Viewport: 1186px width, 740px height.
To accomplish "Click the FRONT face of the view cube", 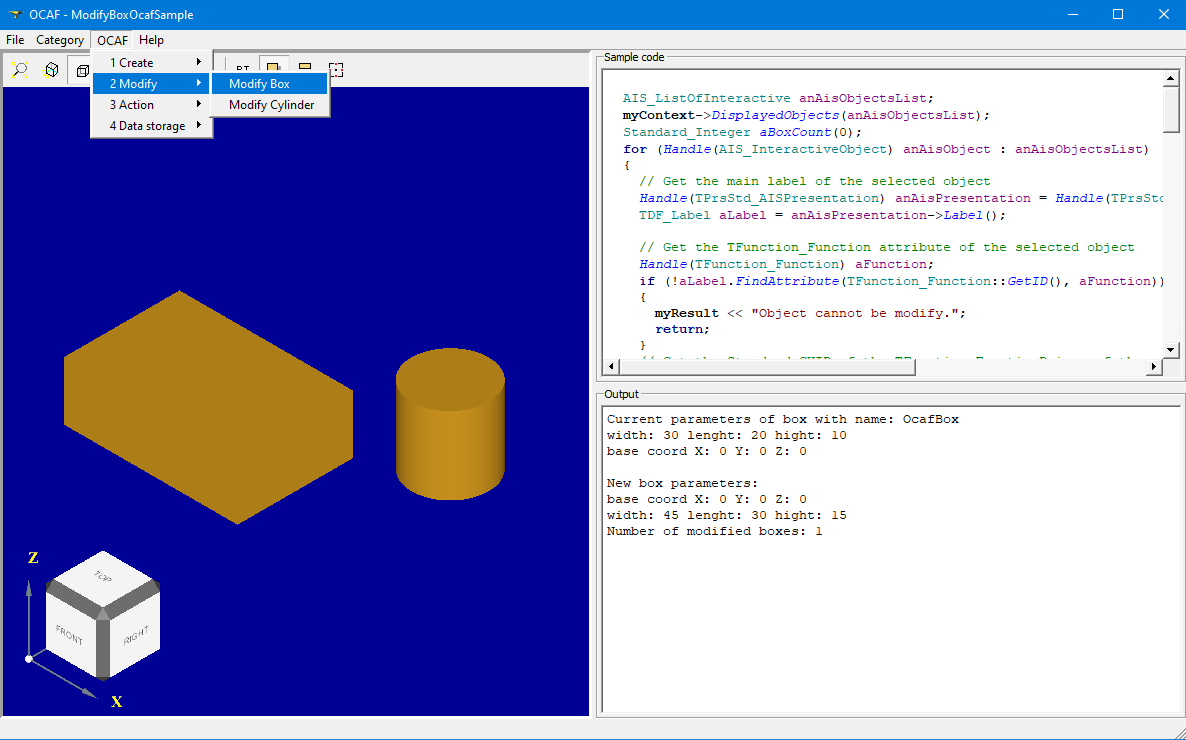I will [x=69, y=635].
